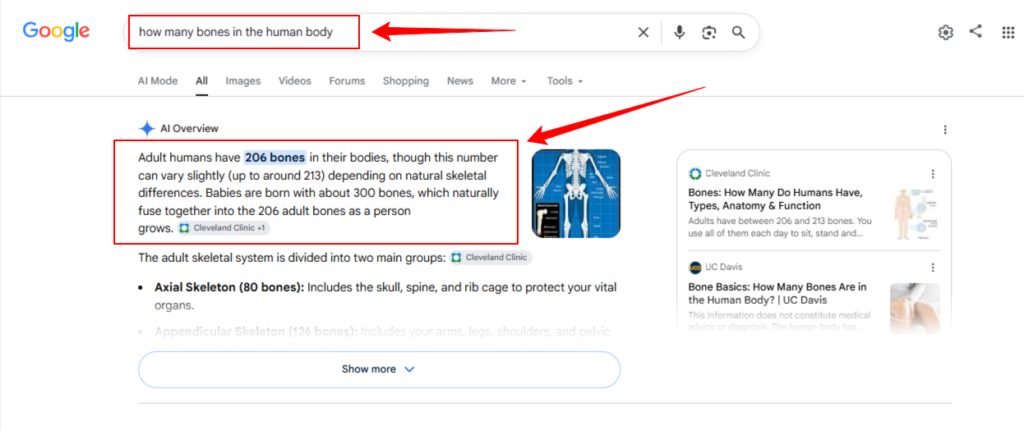The image size is (1024, 431).
Task: Switch to News tab
Action: point(460,81)
